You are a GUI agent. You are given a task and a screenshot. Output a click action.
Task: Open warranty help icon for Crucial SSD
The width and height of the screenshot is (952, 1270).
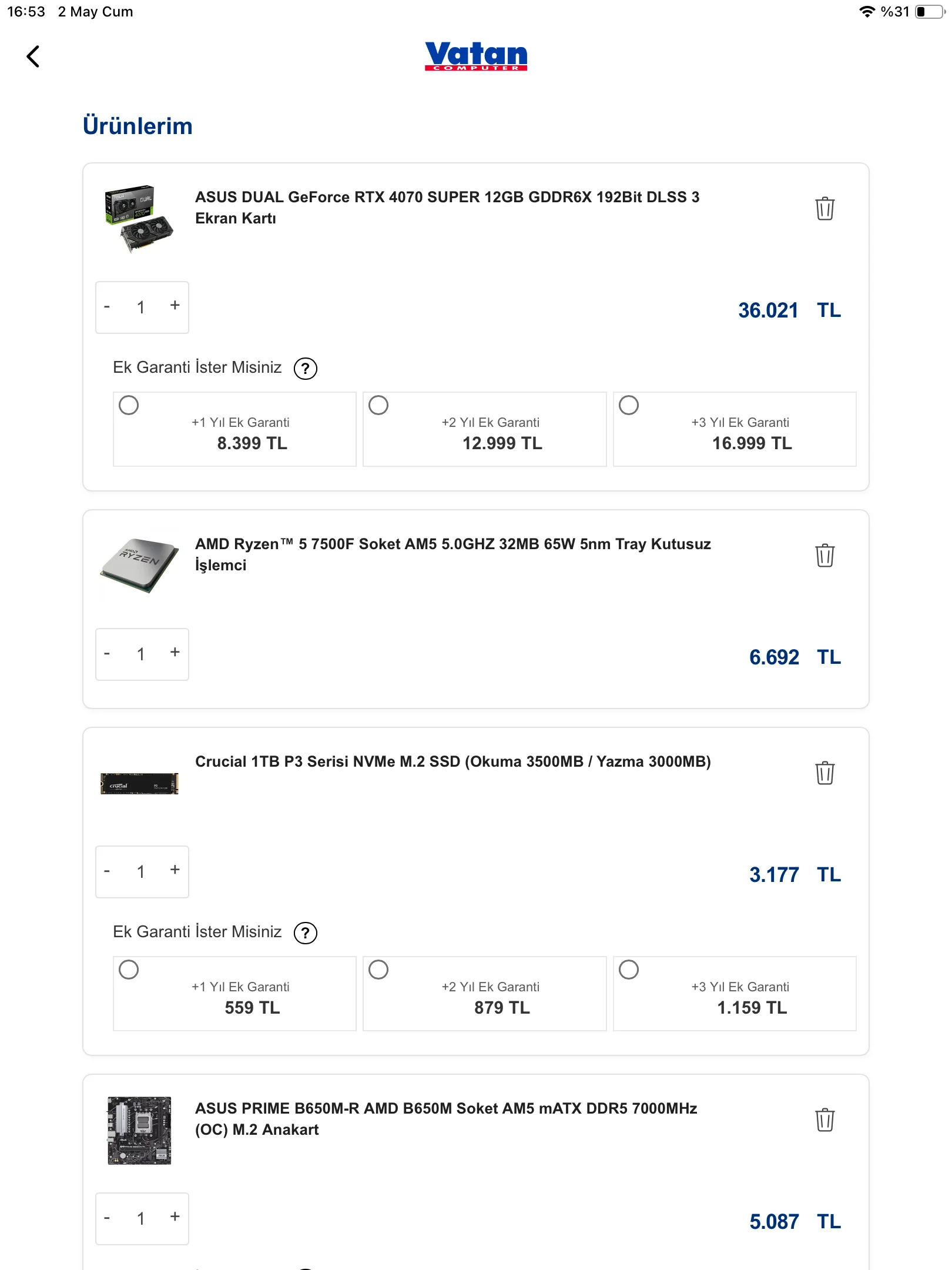tap(306, 933)
